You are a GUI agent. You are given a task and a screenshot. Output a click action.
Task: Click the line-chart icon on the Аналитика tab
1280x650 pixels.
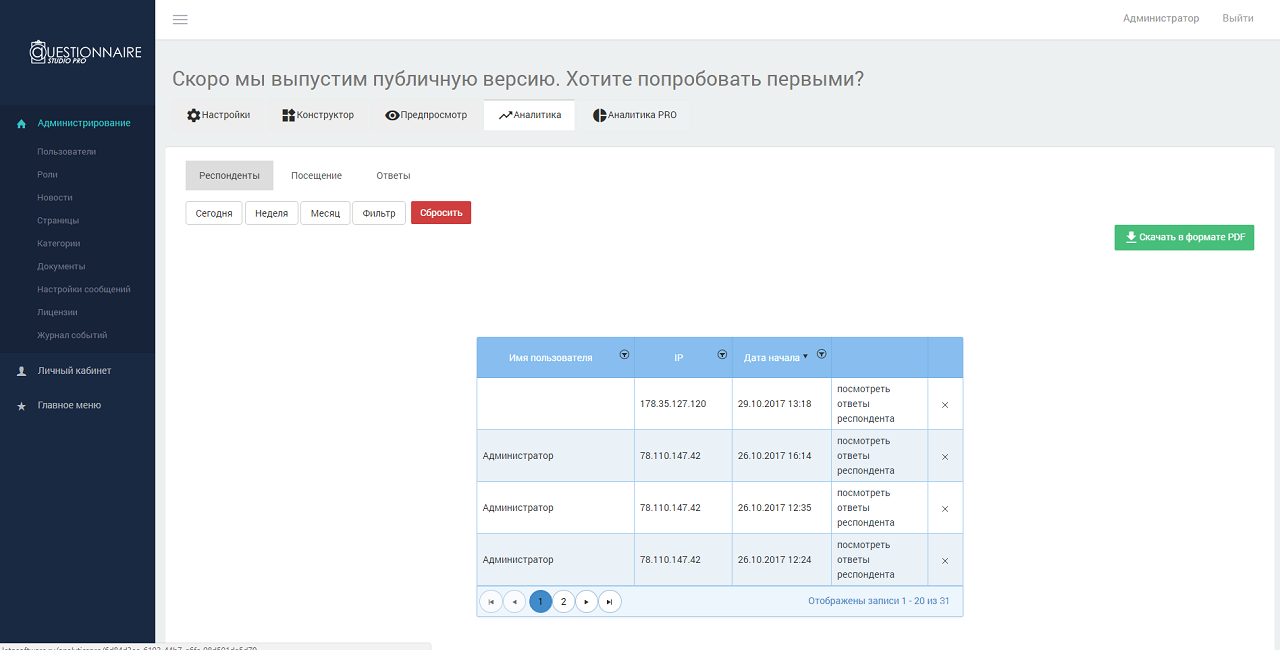(504, 114)
